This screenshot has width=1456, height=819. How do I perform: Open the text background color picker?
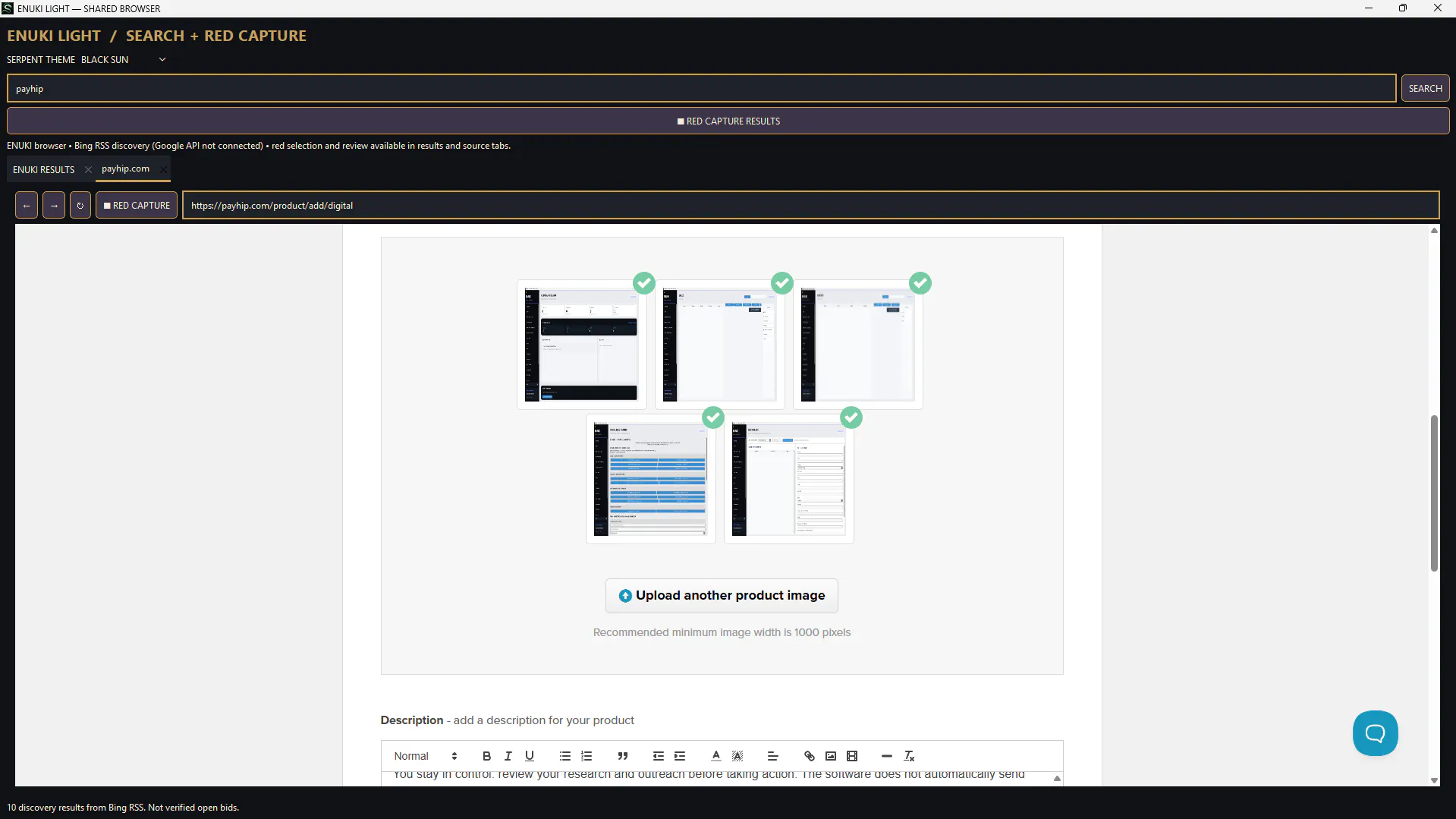737,756
